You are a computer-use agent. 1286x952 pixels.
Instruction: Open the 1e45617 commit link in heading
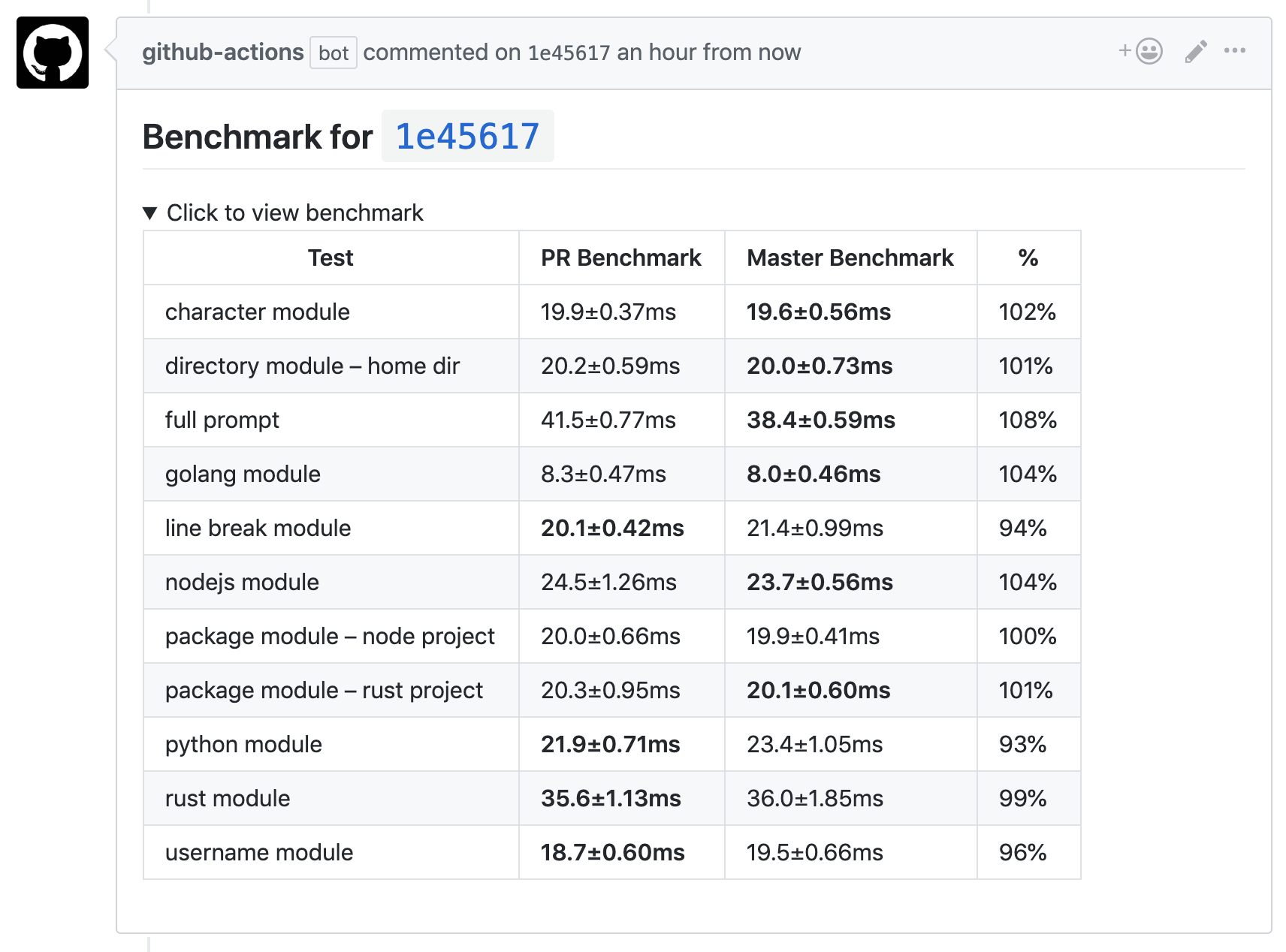pyautogui.click(x=467, y=137)
